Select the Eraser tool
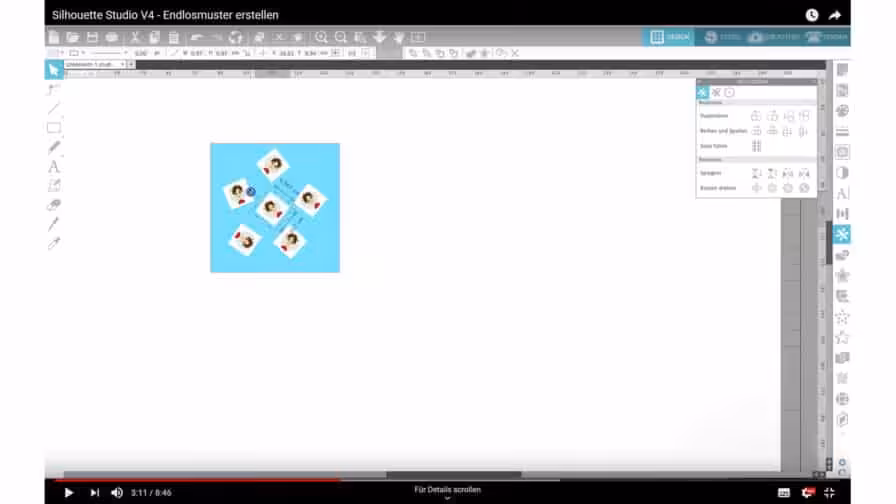 click(54, 204)
